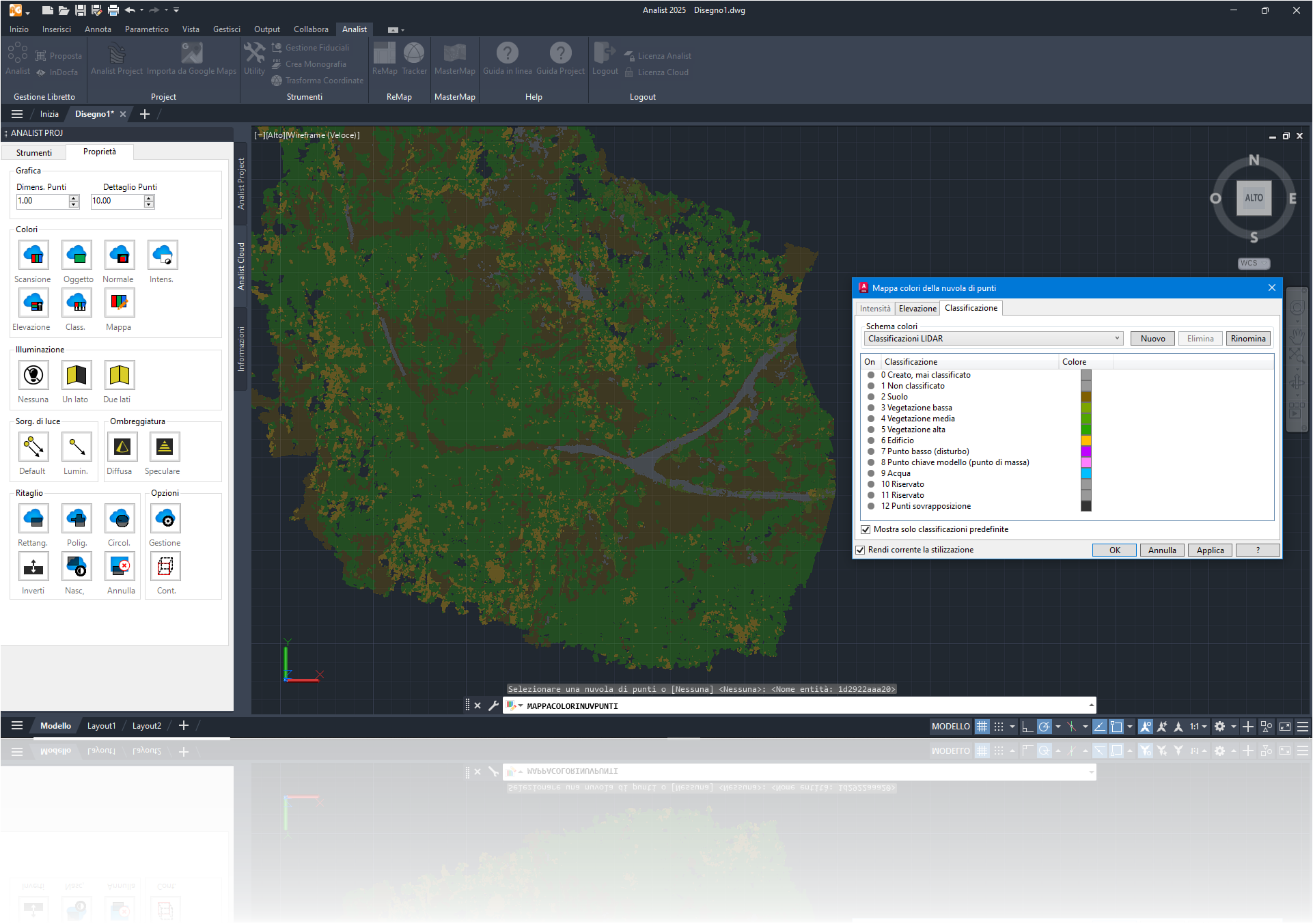Image resolution: width=1313 pixels, height=924 pixels.
Task: Set lighting to Nessuna
Action: click(x=33, y=375)
